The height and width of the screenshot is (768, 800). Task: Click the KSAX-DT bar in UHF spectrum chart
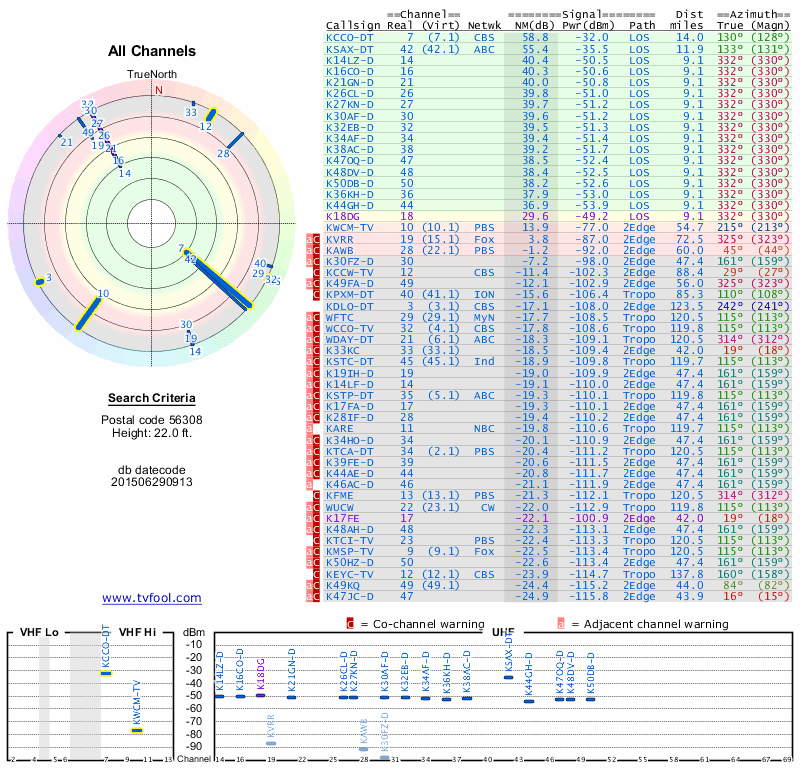coord(509,677)
